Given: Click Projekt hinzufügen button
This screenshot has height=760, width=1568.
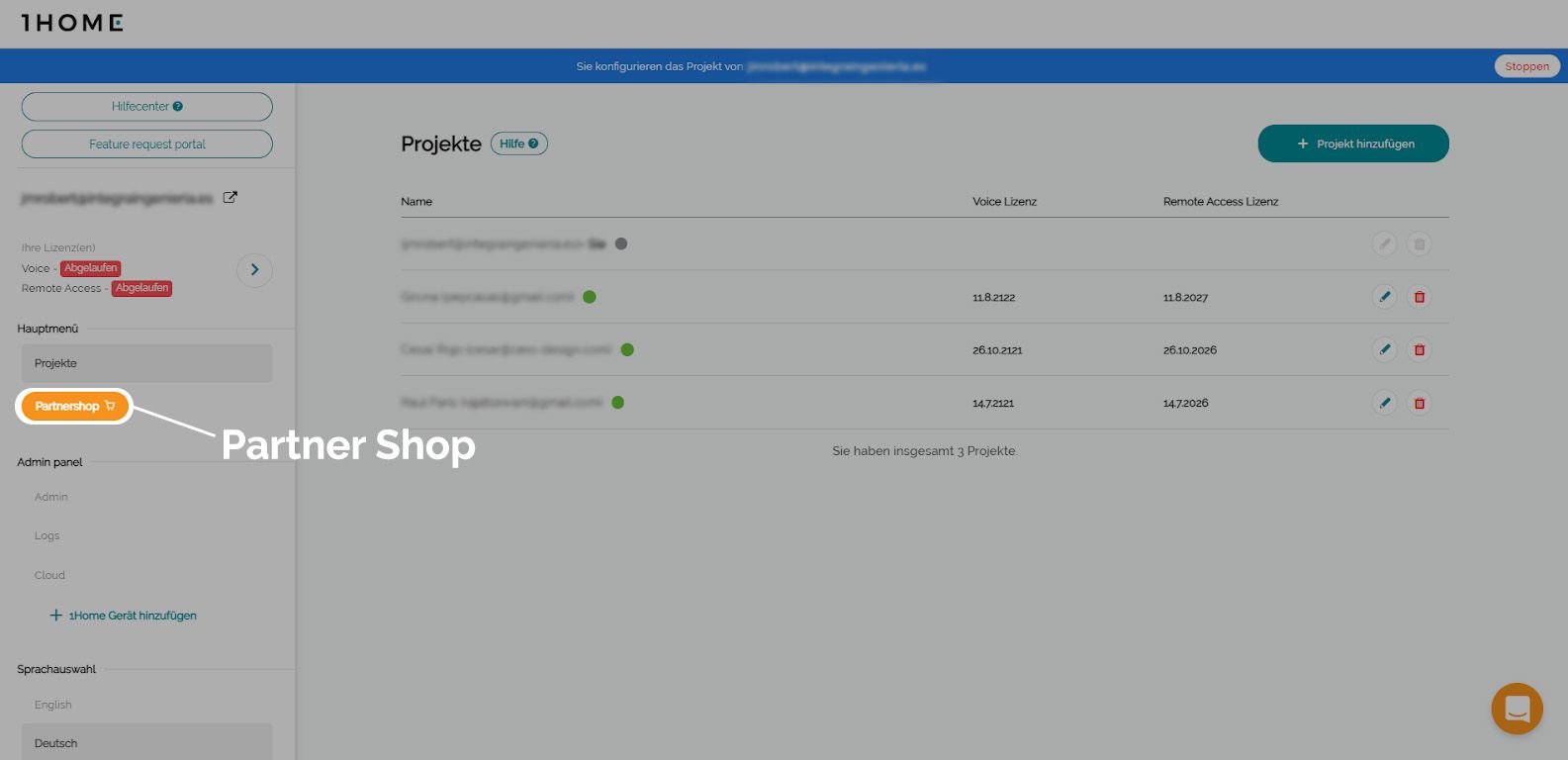Looking at the screenshot, I should tap(1352, 143).
